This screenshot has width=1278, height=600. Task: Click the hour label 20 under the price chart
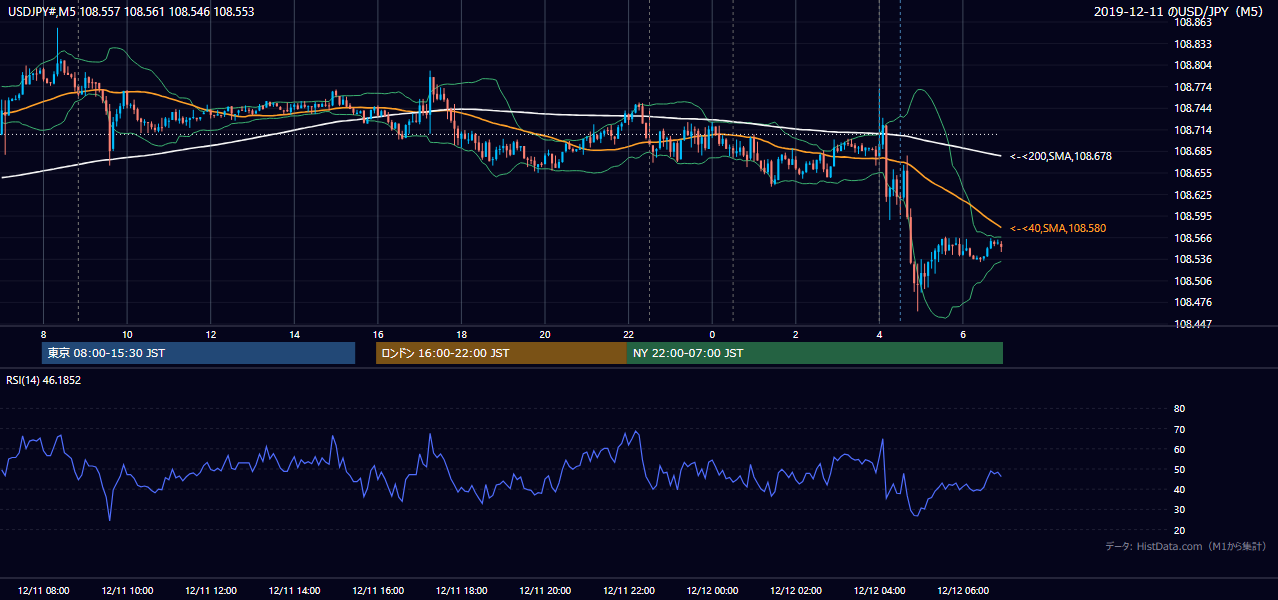click(545, 334)
